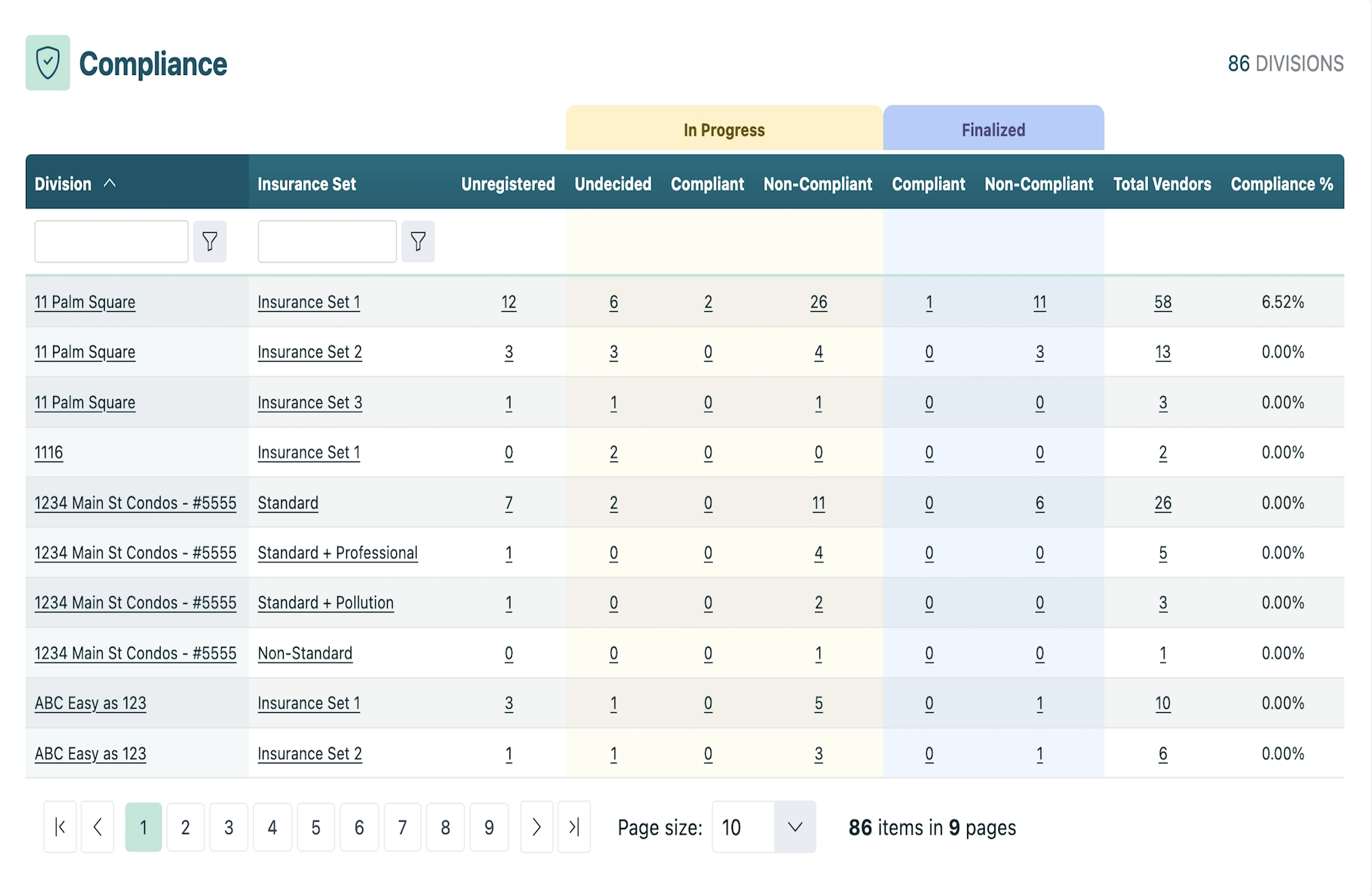This screenshot has height=896, width=1372.
Task: Go back one page using previous arrow
Action: (97, 827)
